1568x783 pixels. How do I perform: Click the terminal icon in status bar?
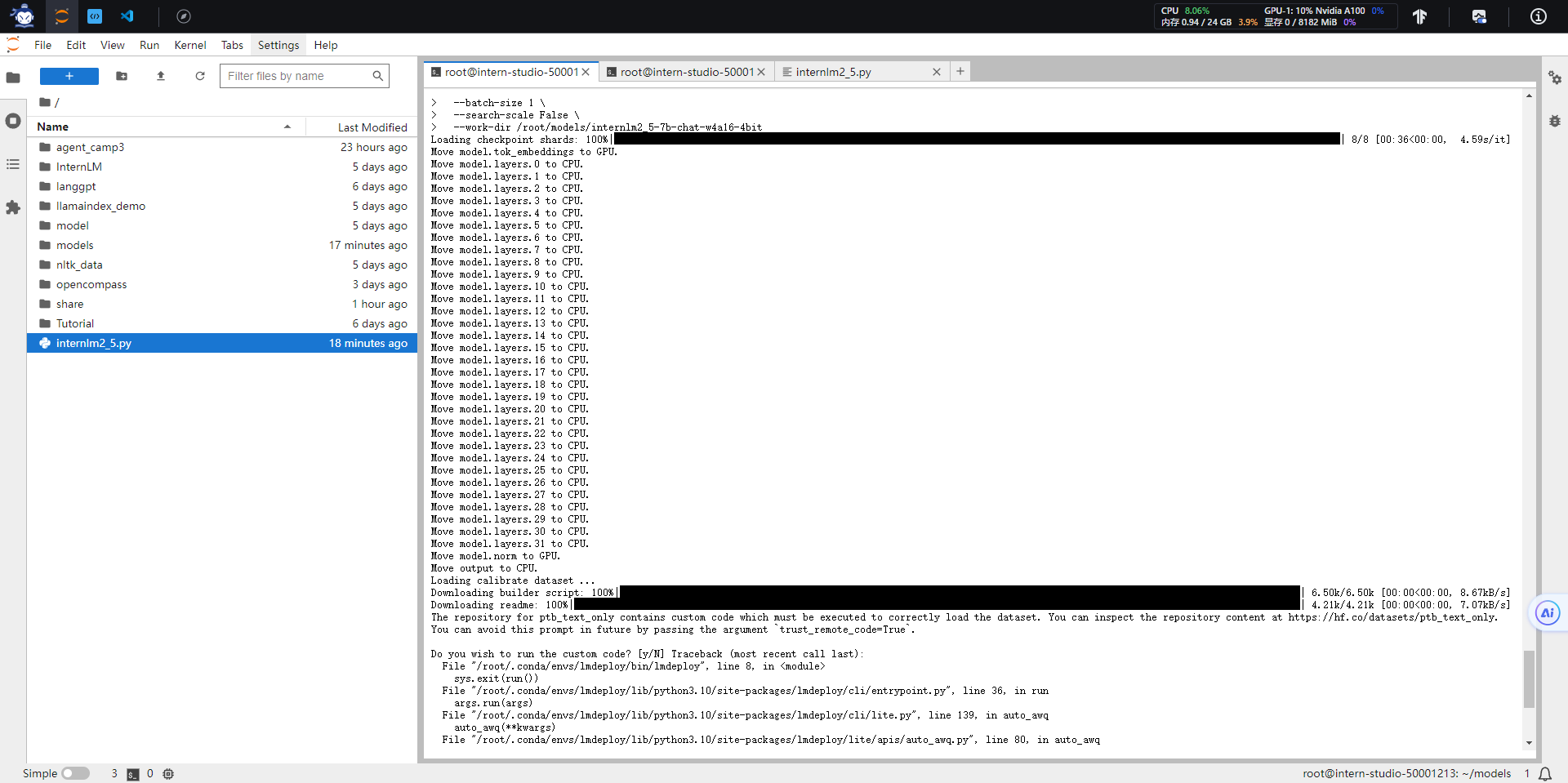click(133, 774)
